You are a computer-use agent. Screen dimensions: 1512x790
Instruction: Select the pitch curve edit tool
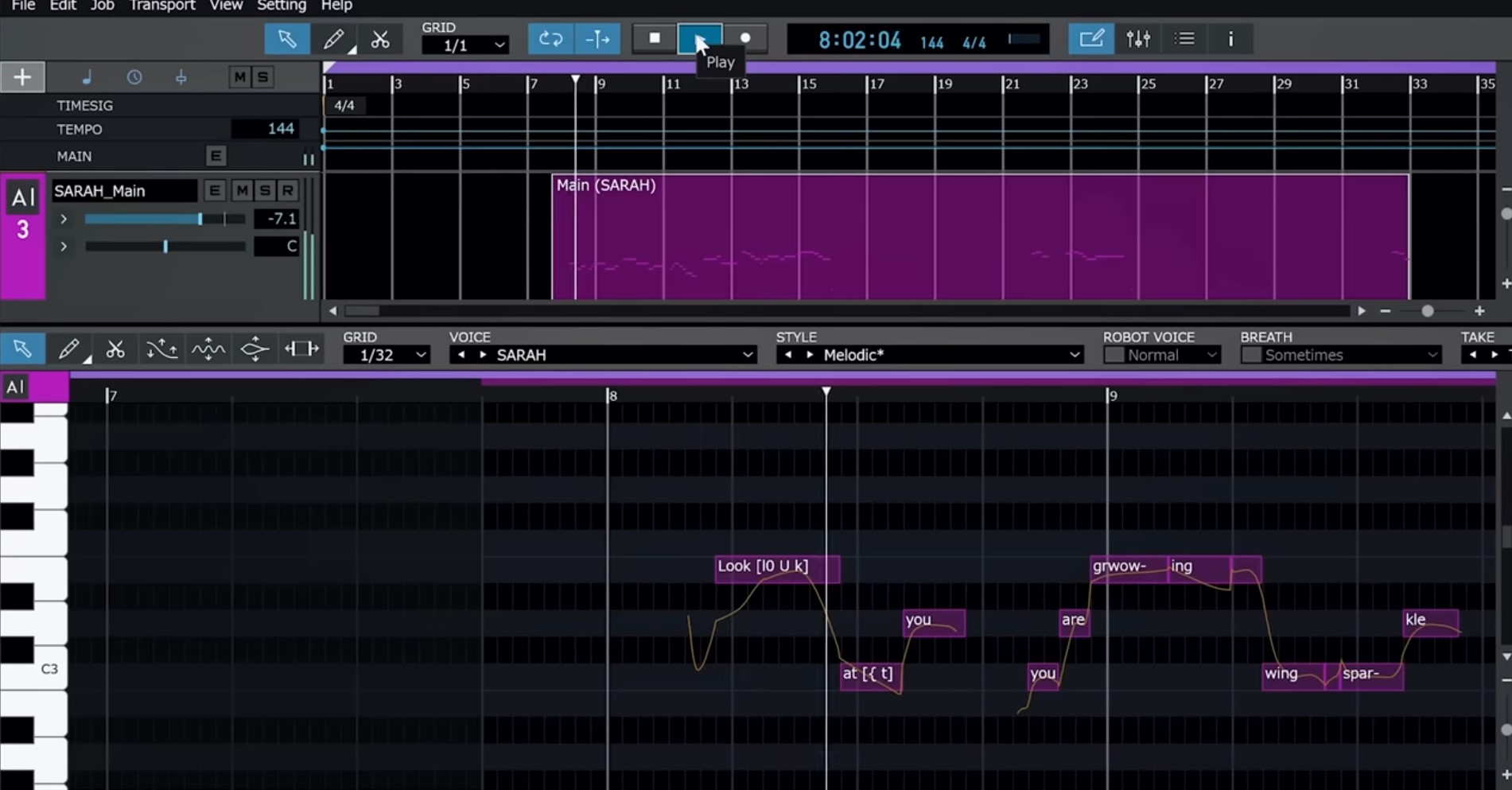[x=161, y=348]
